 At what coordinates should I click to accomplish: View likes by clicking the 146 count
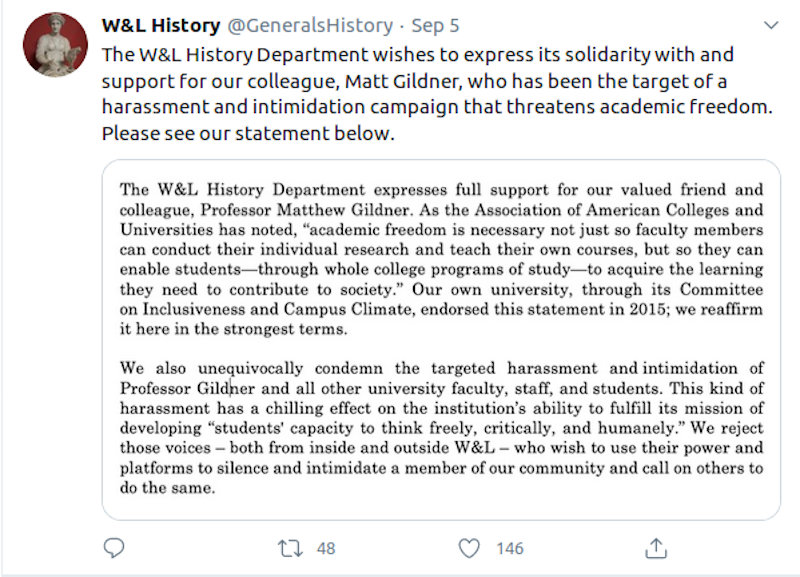pyautogui.click(x=508, y=548)
